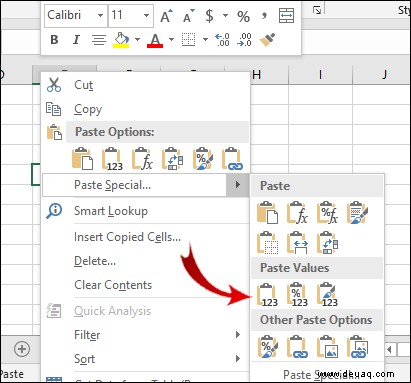Choose Cut from context menu
The image size is (411, 383).
[x=145, y=85]
